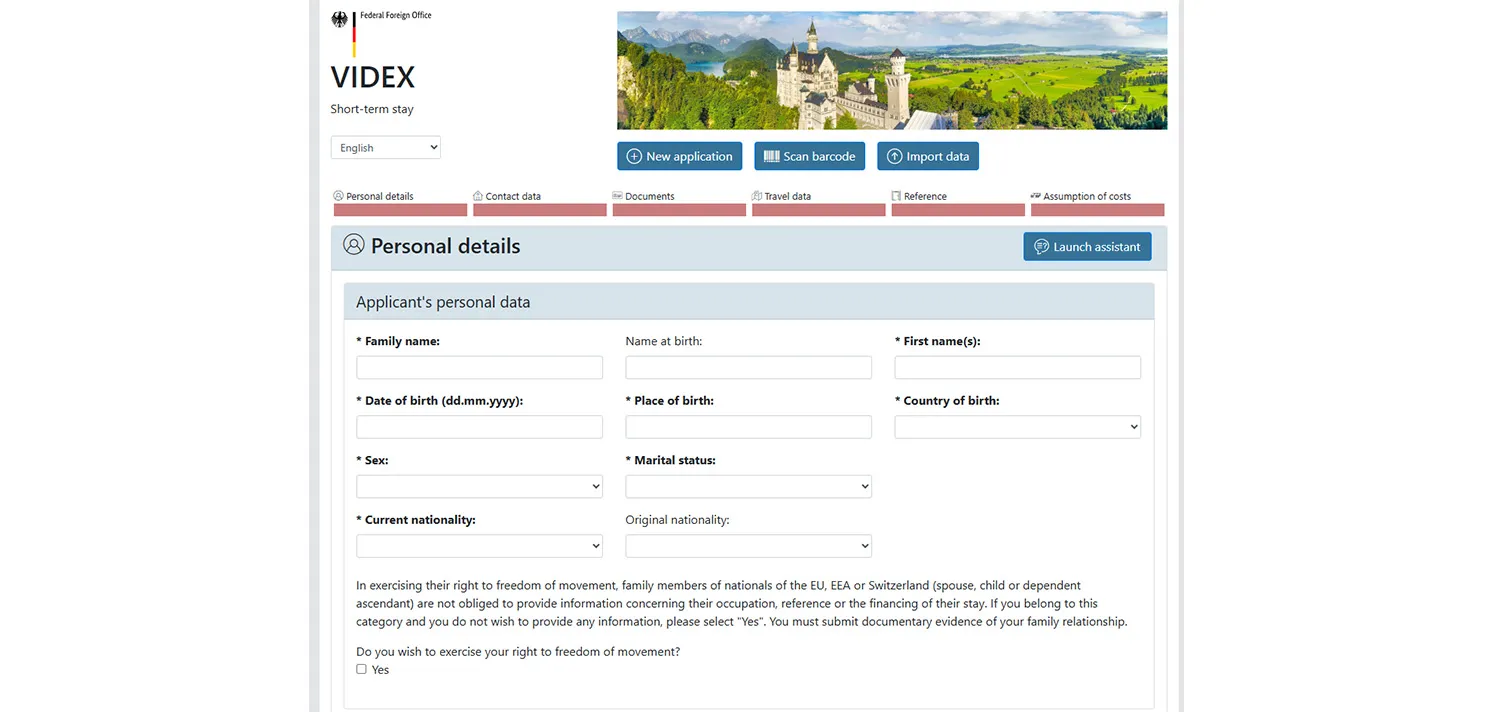Start a New application
1500x712 pixels.
click(680, 156)
